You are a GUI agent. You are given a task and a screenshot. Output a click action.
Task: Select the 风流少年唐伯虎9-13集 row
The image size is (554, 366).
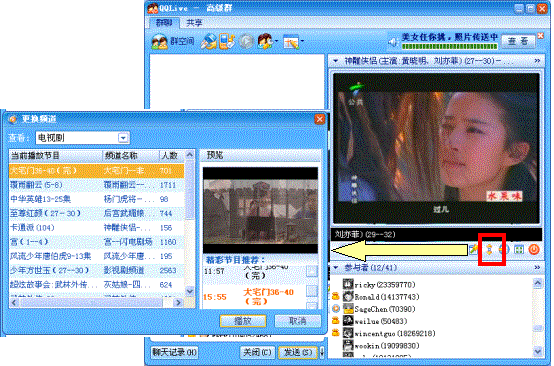[x=96, y=256]
